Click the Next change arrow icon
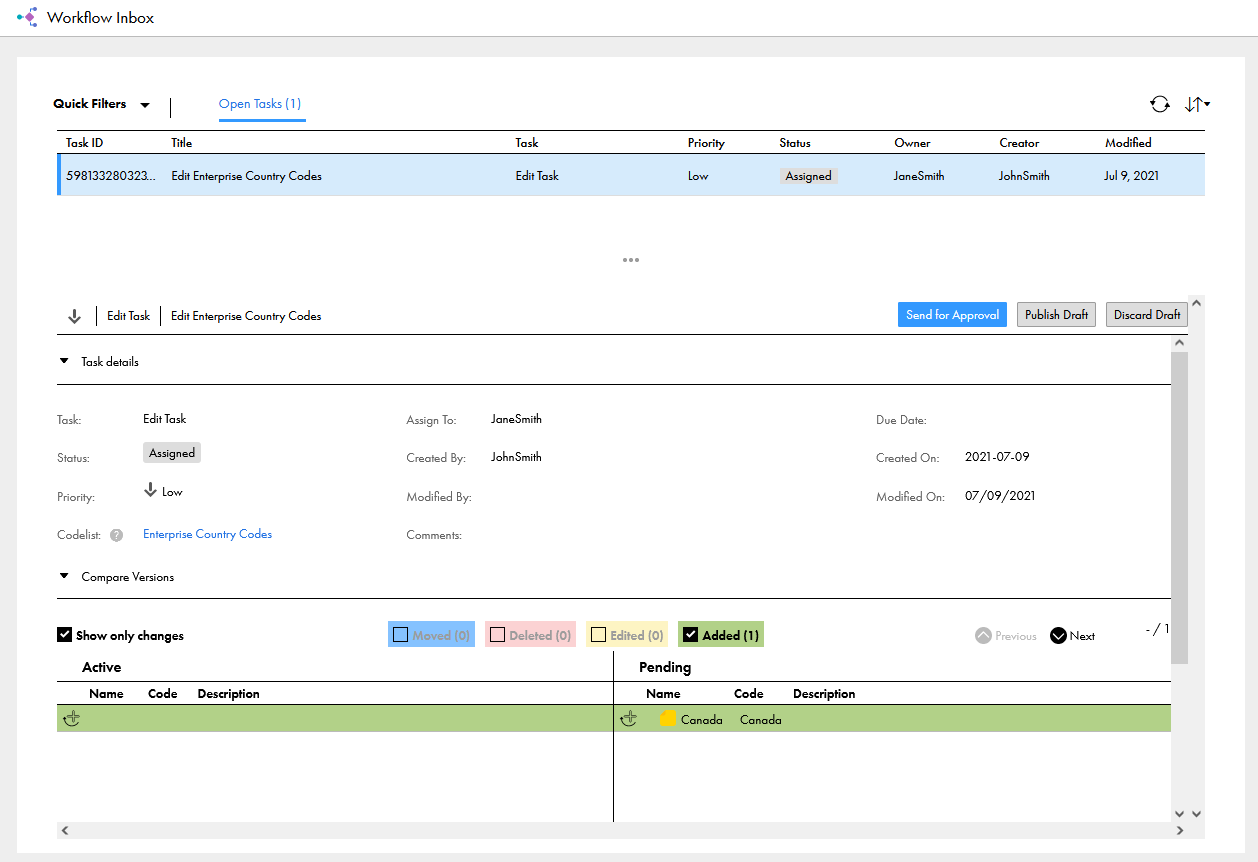 click(x=1058, y=635)
